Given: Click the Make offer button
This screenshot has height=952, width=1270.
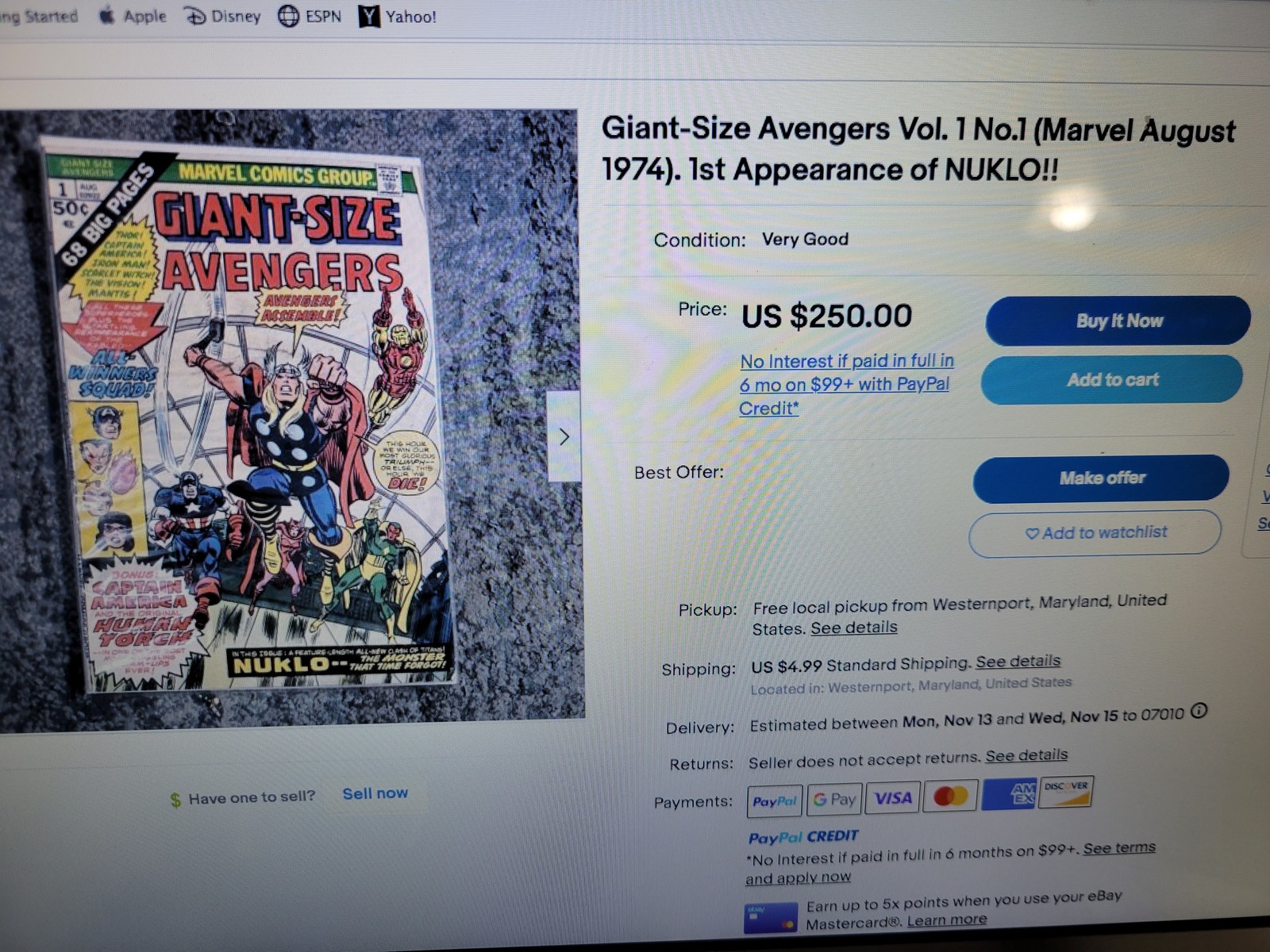Looking at the screenshot, I should 1101,478.
